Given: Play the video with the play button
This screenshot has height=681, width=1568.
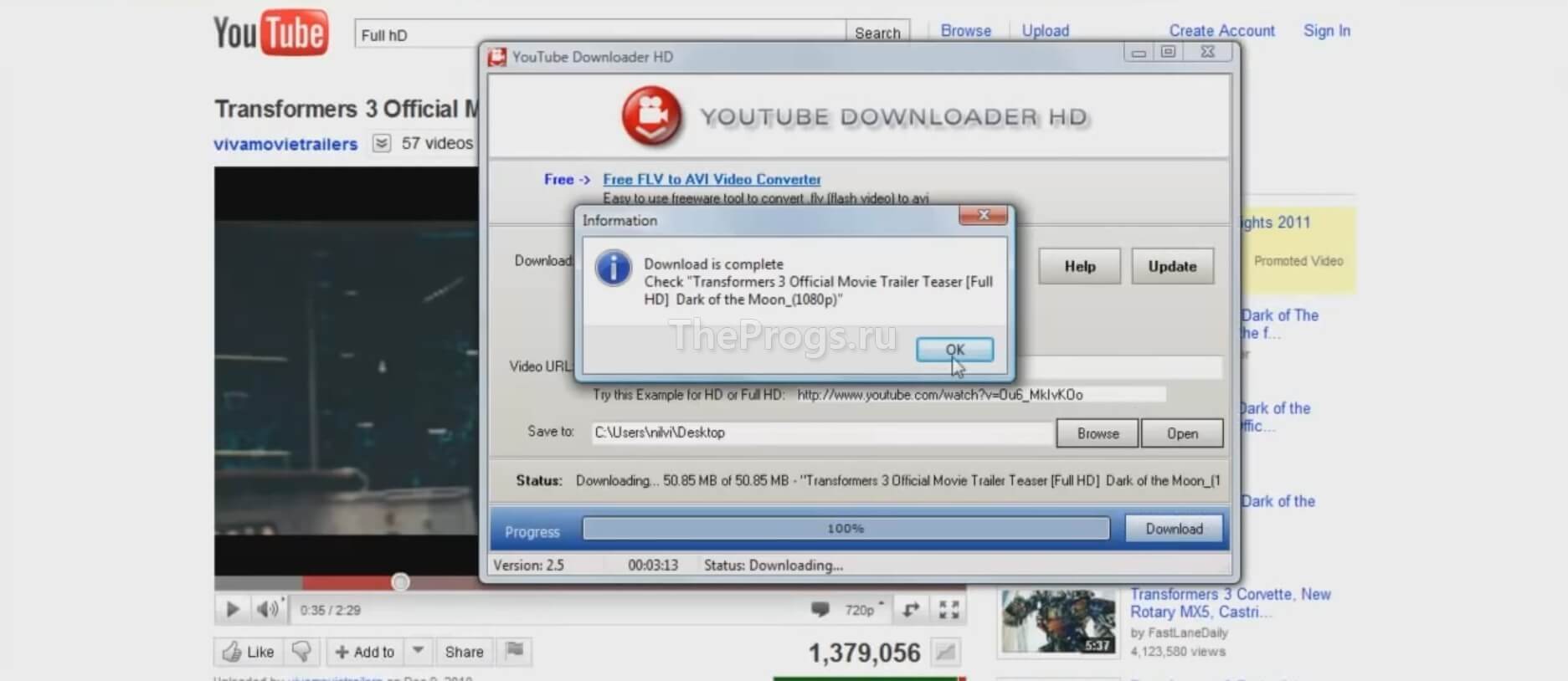Looking at the screenshot, I should pos(233,610).
